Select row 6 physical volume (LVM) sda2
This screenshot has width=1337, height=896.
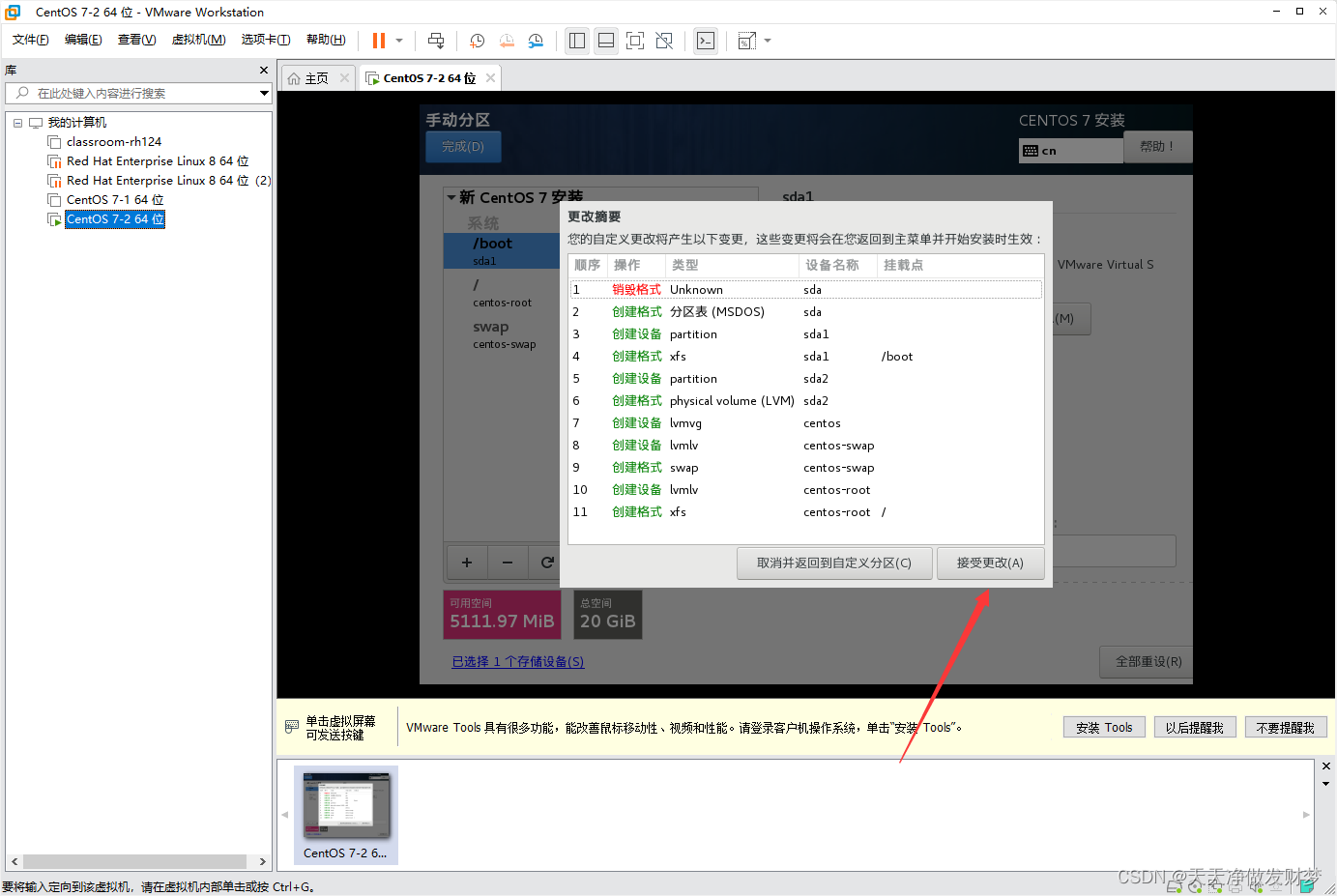click(x=806, y=401)
